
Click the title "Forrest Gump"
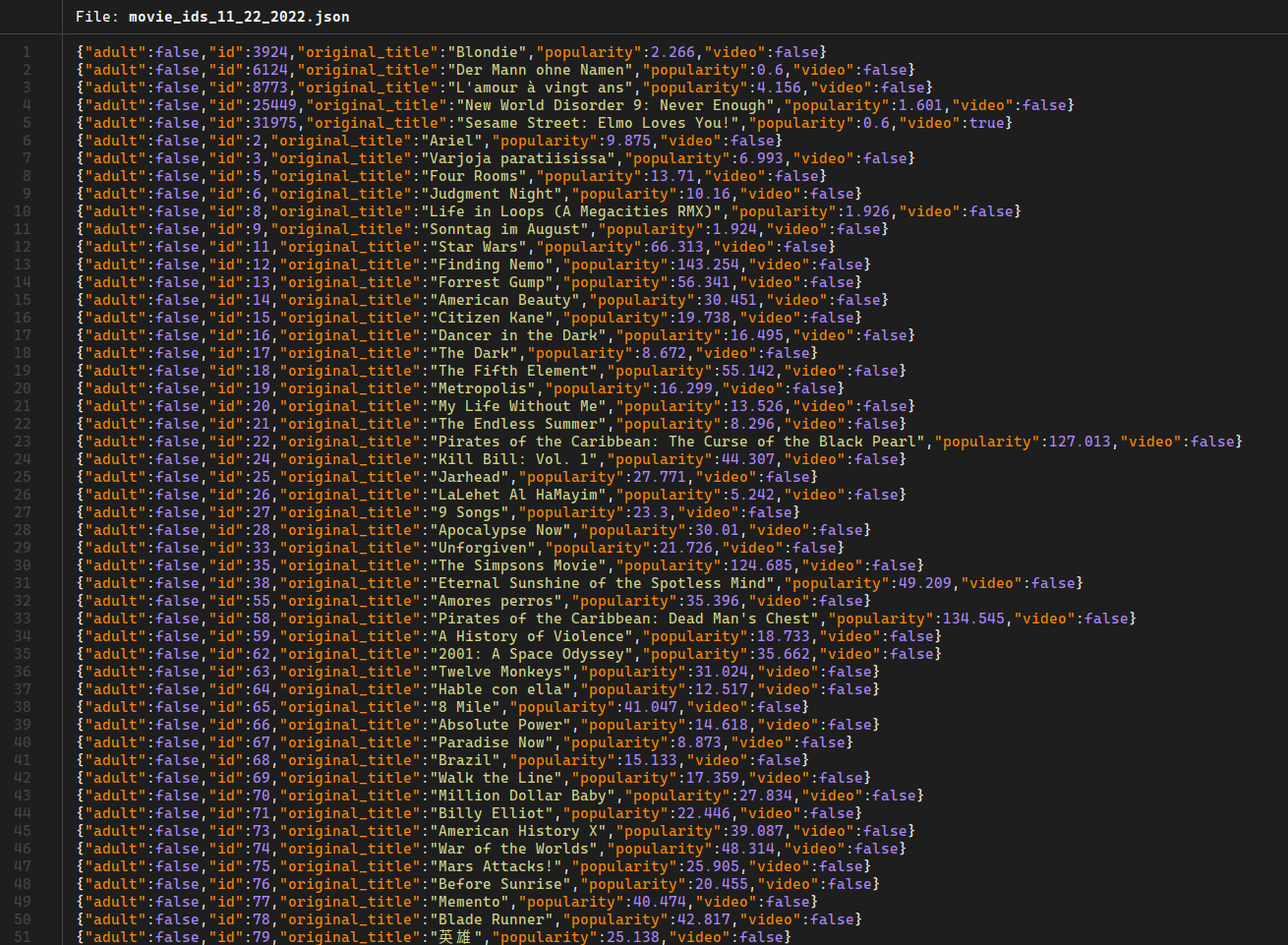click(492, 282)
